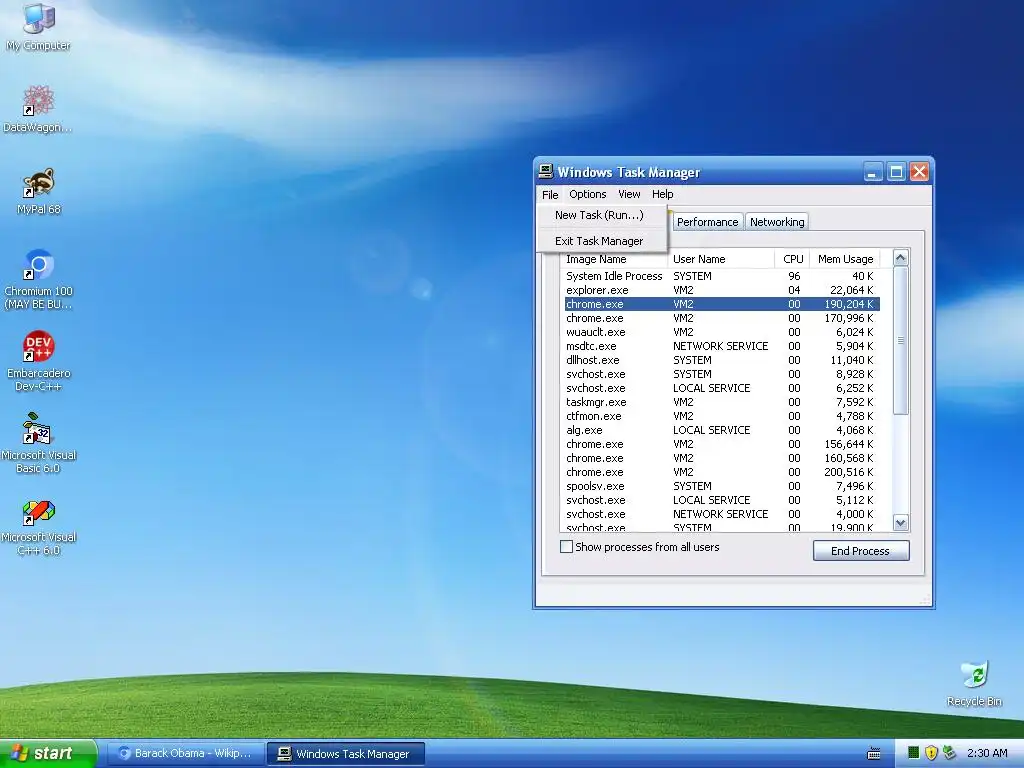Select svchost.exe row using 8,928 K
The width and height of the screenshot is (1024, 768).
point(720,374)
